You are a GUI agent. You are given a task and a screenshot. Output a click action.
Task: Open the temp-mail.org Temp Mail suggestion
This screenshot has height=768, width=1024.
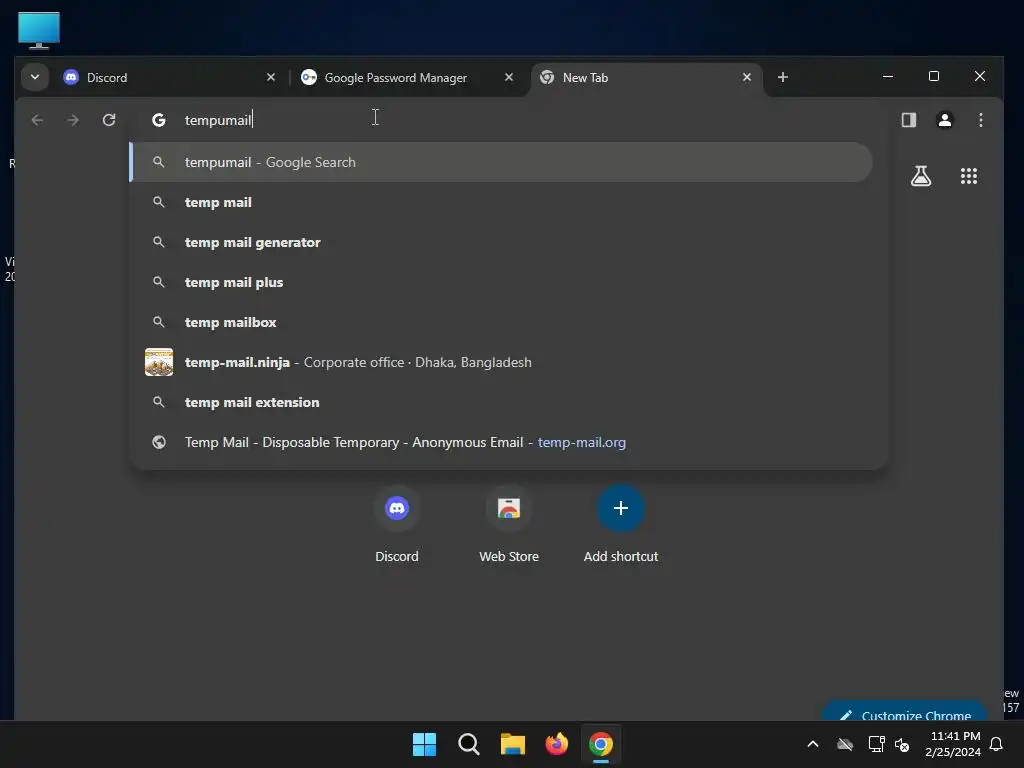pos(501,442)
